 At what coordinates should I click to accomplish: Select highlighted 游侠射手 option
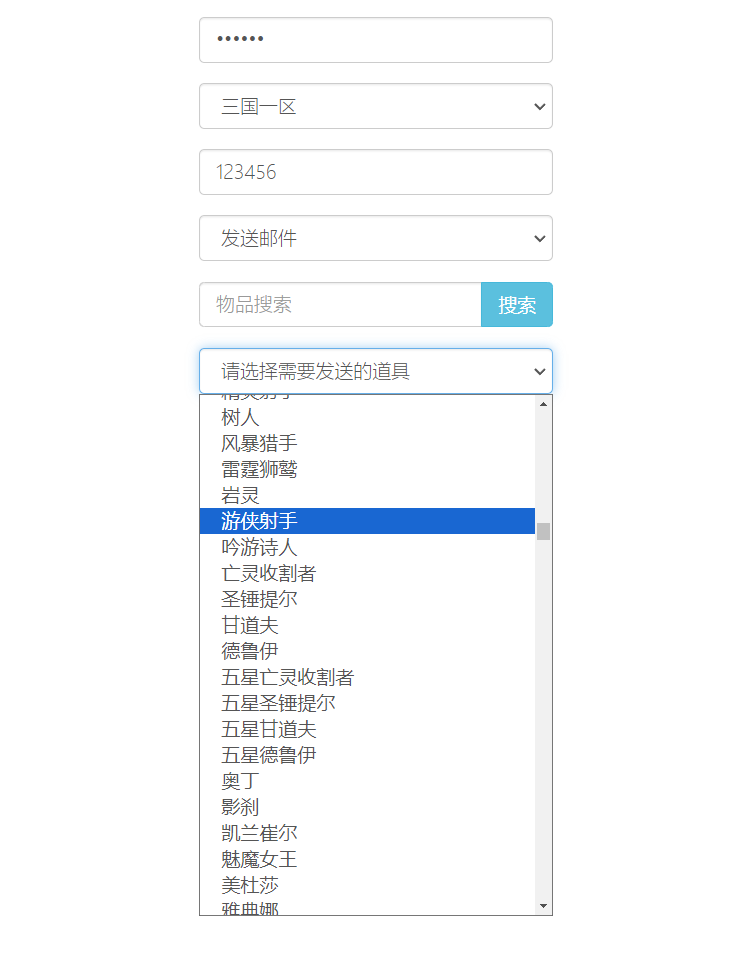259,521
